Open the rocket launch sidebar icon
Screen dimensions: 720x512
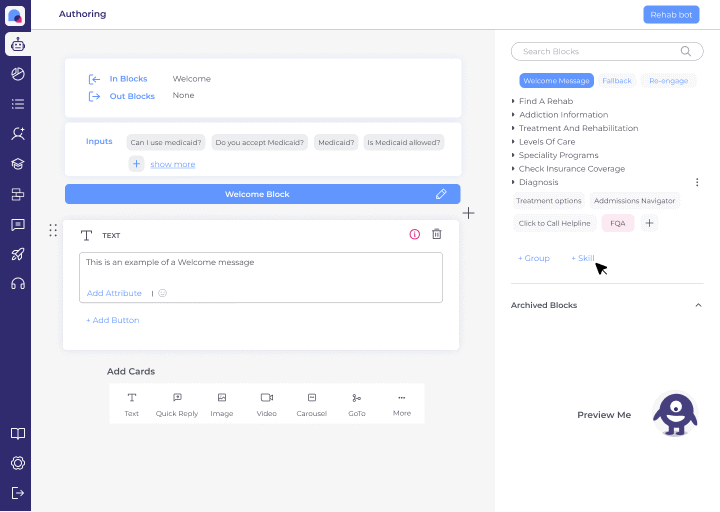[17, 254]
